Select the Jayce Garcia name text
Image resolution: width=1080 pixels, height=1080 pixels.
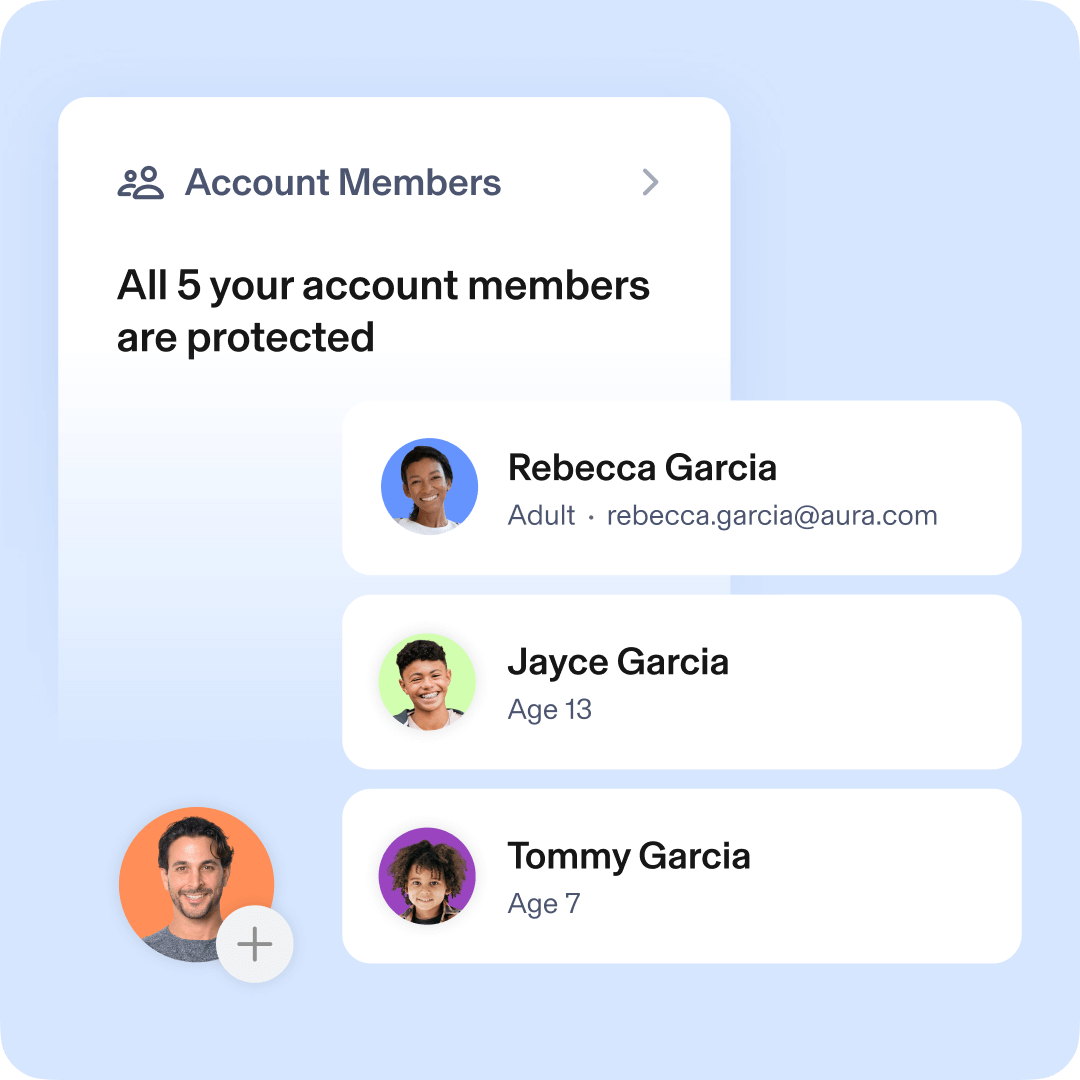[x=618, y=663]
